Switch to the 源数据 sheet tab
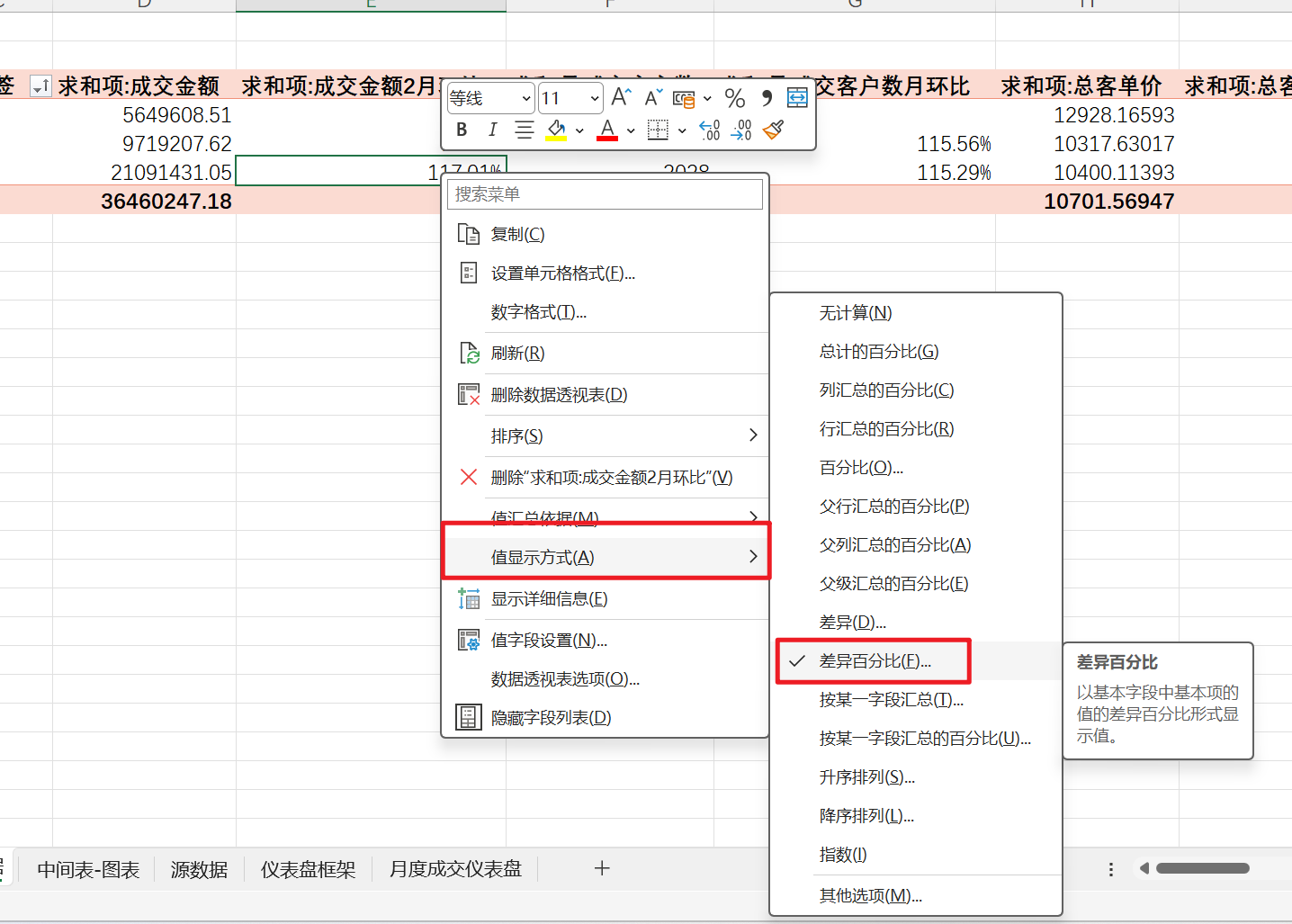The width and height of the screenshot is (1292, 924). (198, 868)
